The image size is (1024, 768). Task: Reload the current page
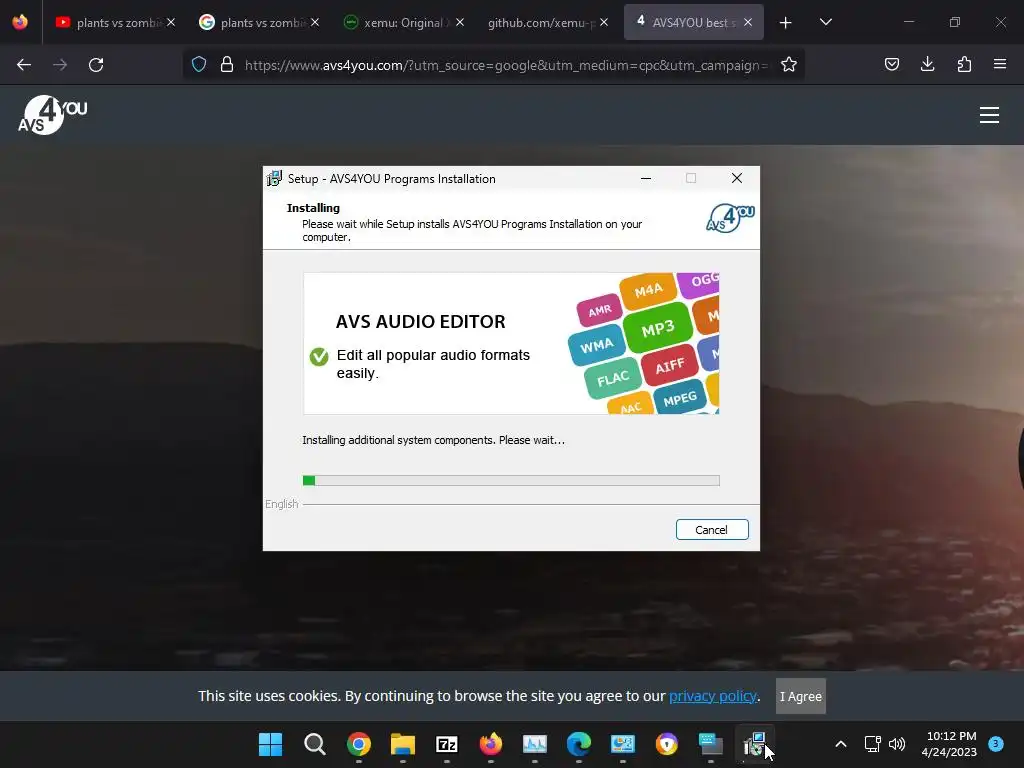click(96, 65)
